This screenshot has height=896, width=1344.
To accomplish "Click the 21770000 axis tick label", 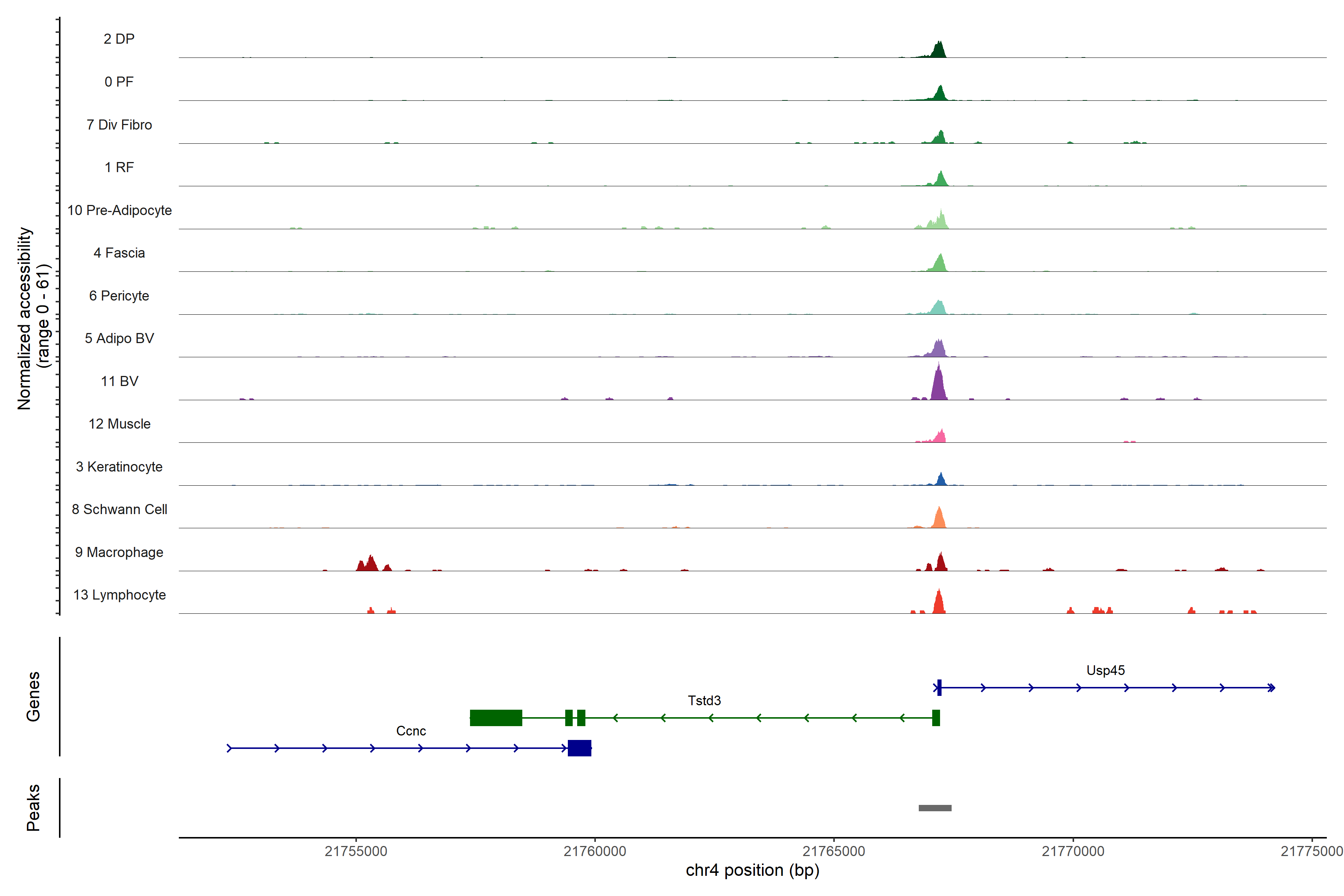I will pos(1073,851).
